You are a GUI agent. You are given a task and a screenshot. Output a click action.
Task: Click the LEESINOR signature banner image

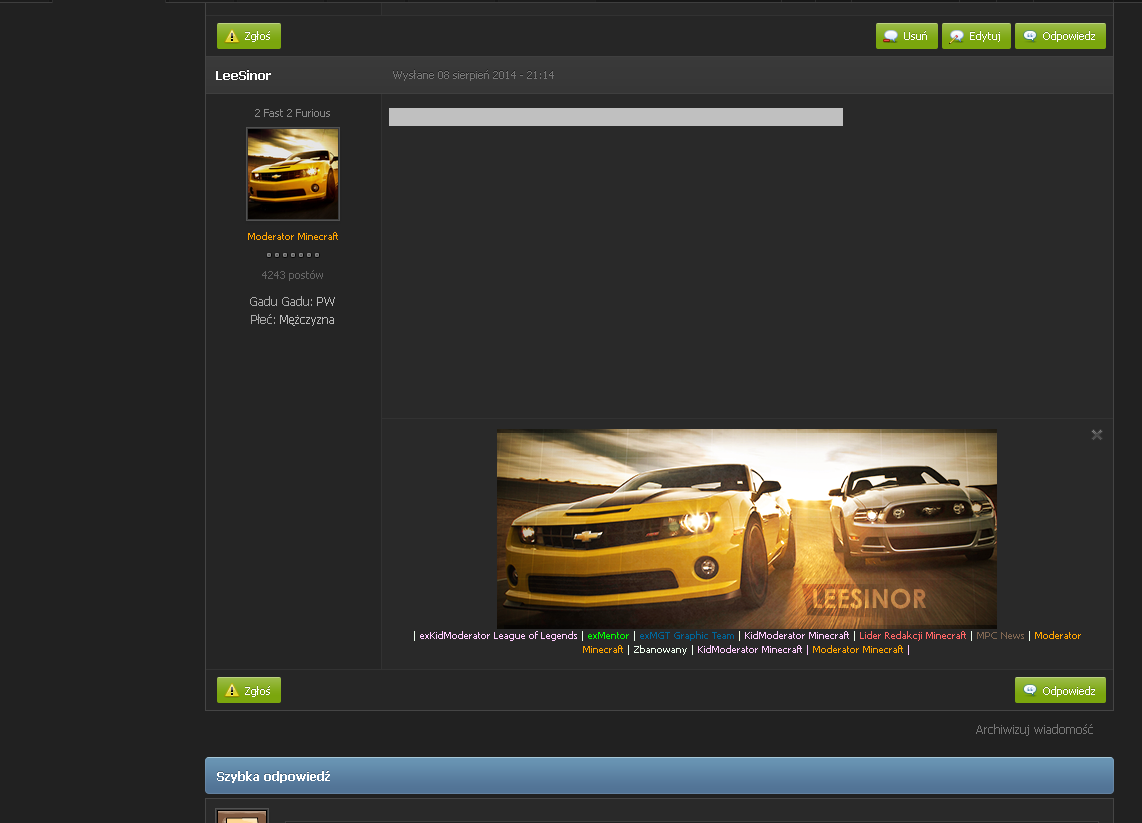tap(747, 529)
